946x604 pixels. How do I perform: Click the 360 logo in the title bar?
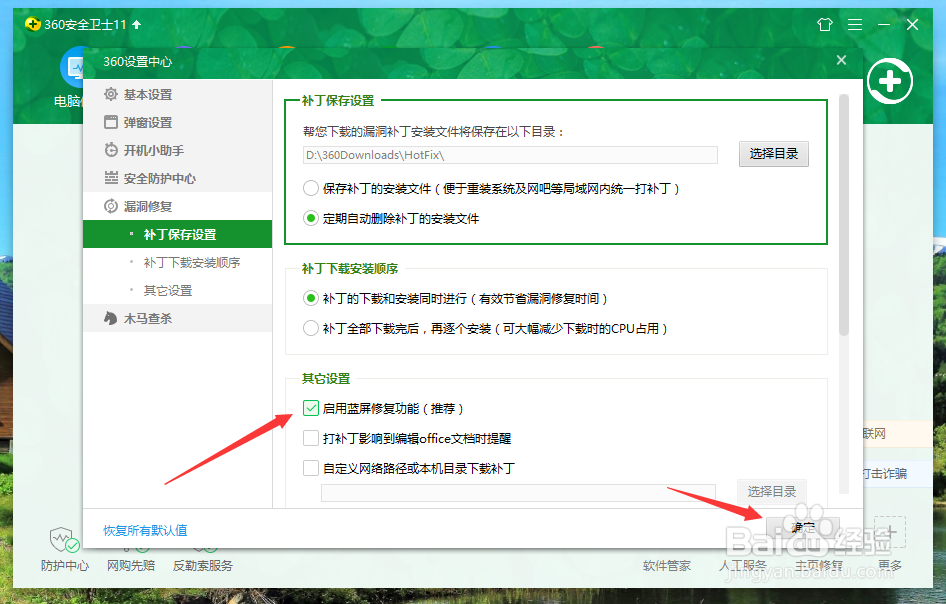click(33, 24)
